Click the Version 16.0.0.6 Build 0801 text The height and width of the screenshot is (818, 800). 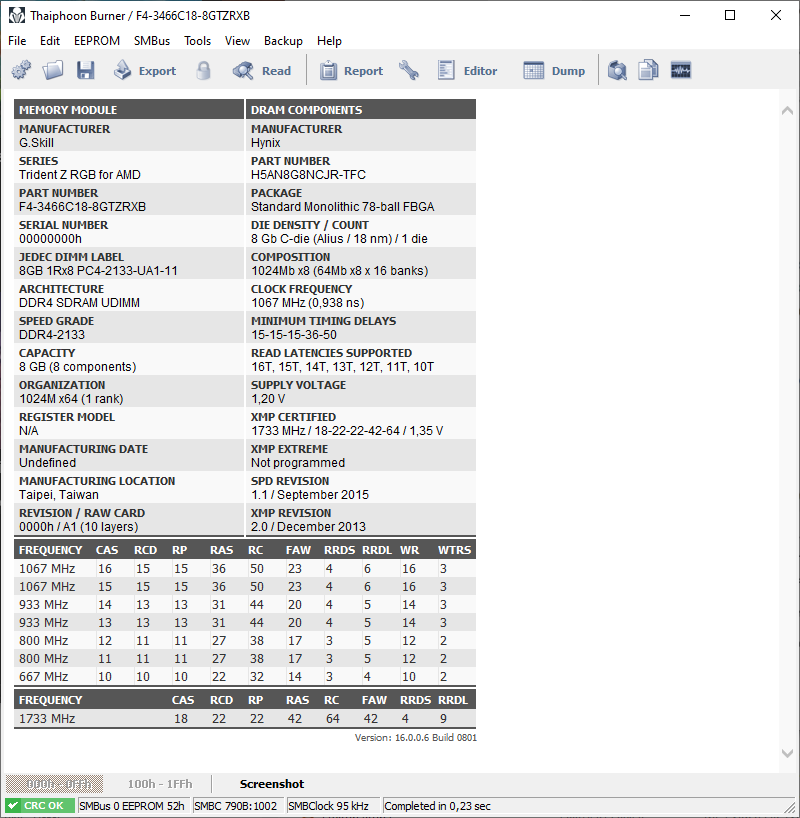pyautogui.click(x=416, y=738)
